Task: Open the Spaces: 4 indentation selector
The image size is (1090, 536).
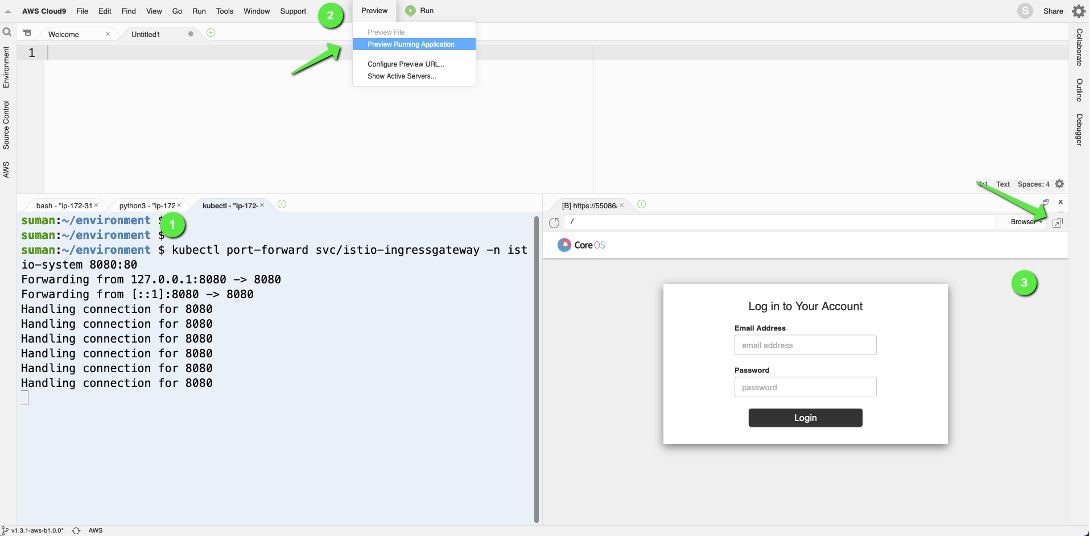Action: point(1034,184)
